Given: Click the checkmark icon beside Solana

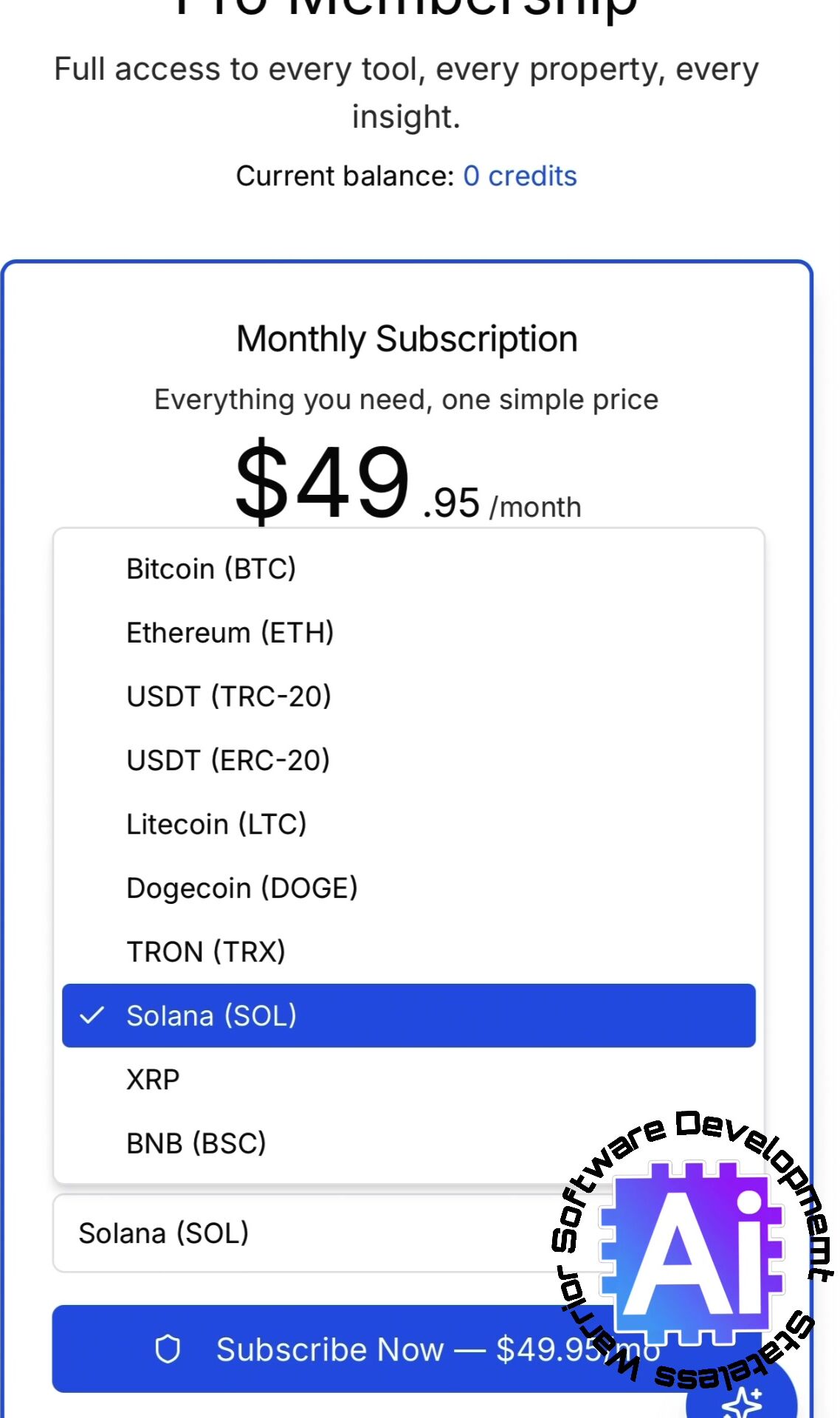Looking at the screenshot, I should click(92, 1015).
